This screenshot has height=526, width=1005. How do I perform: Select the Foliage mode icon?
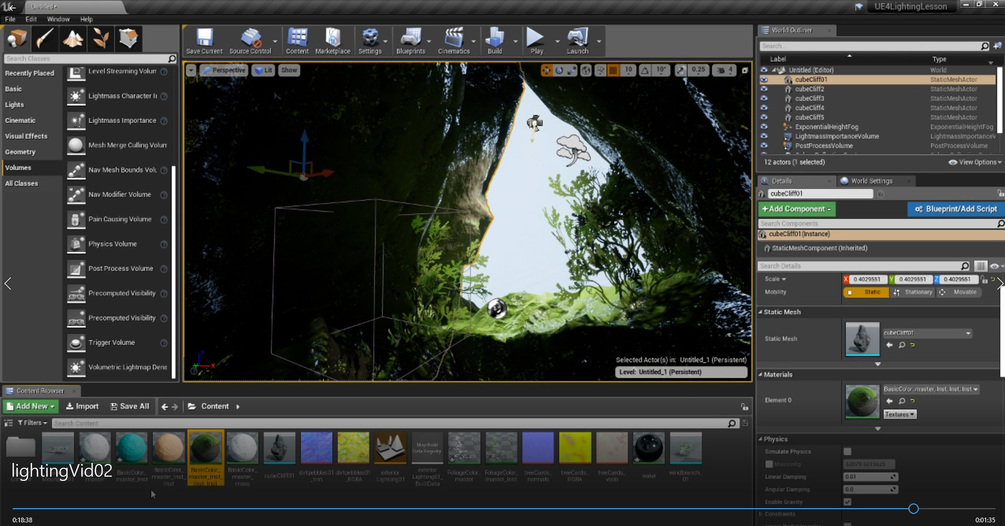pyautogui.click(x=100, y=39)
